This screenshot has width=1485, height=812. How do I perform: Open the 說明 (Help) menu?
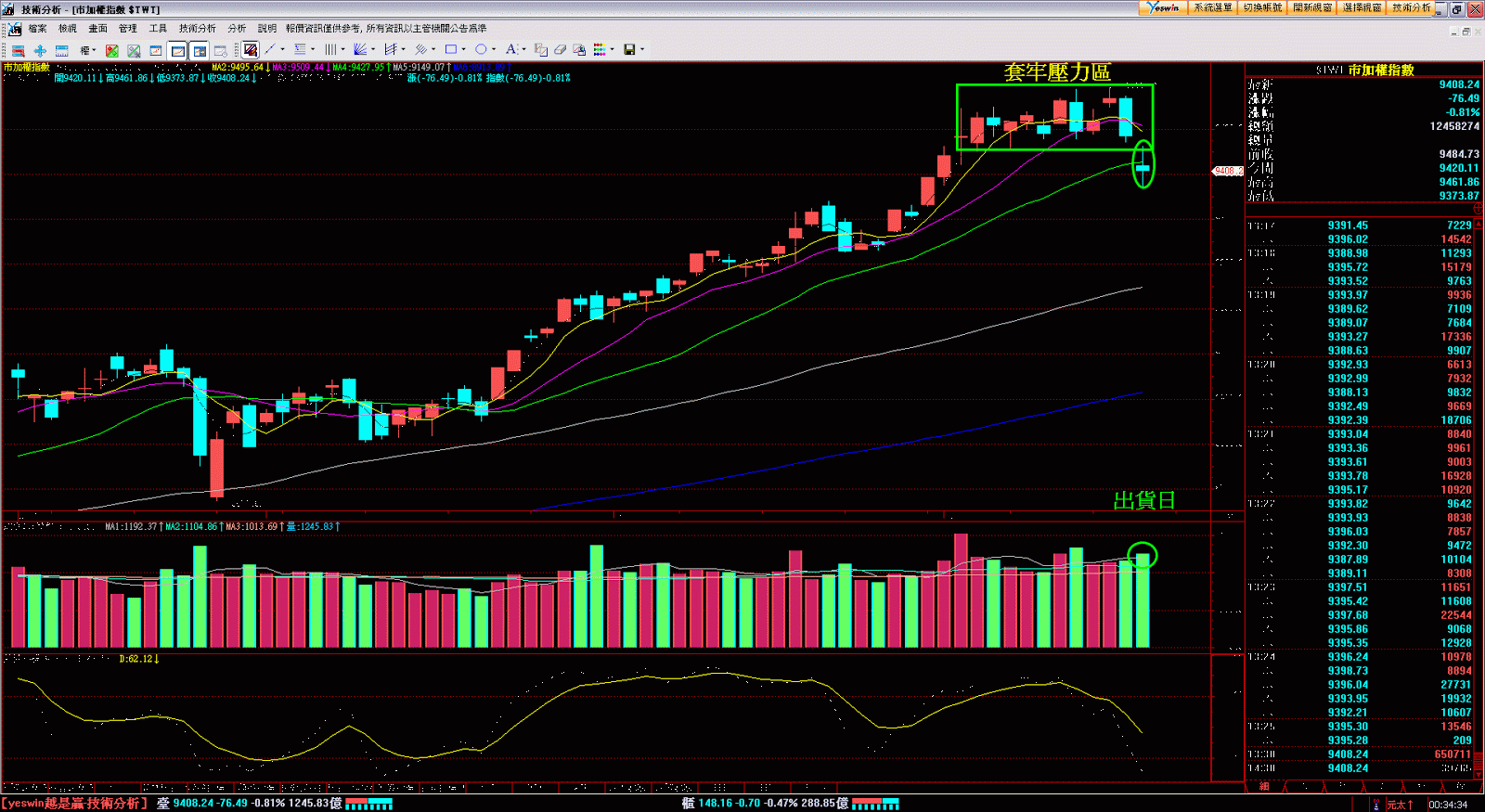pos(267,29)
